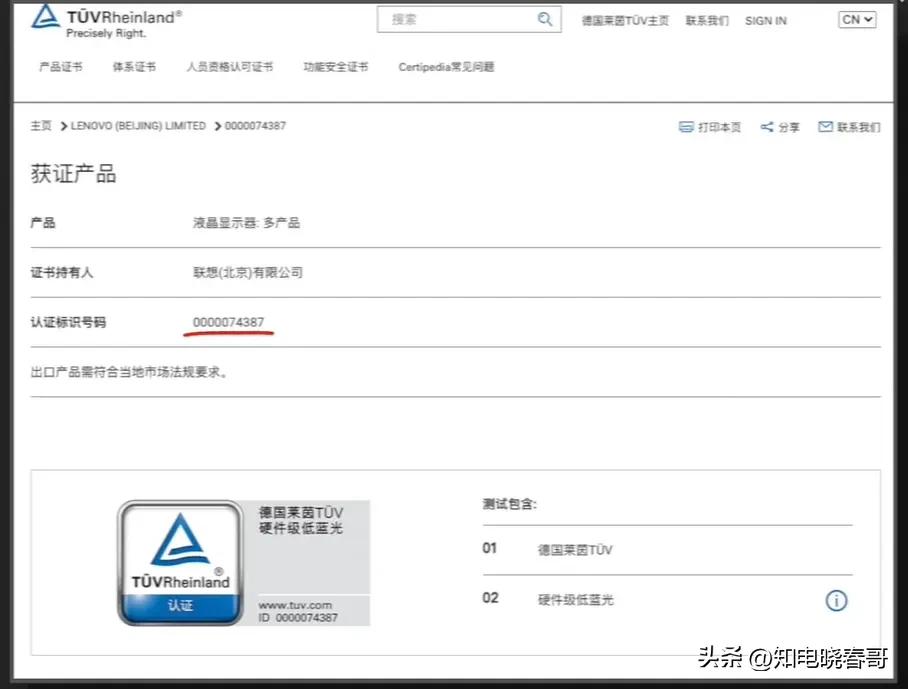
Task: Click the envelope icon beside 联系我们
Action: coord(826,126)
